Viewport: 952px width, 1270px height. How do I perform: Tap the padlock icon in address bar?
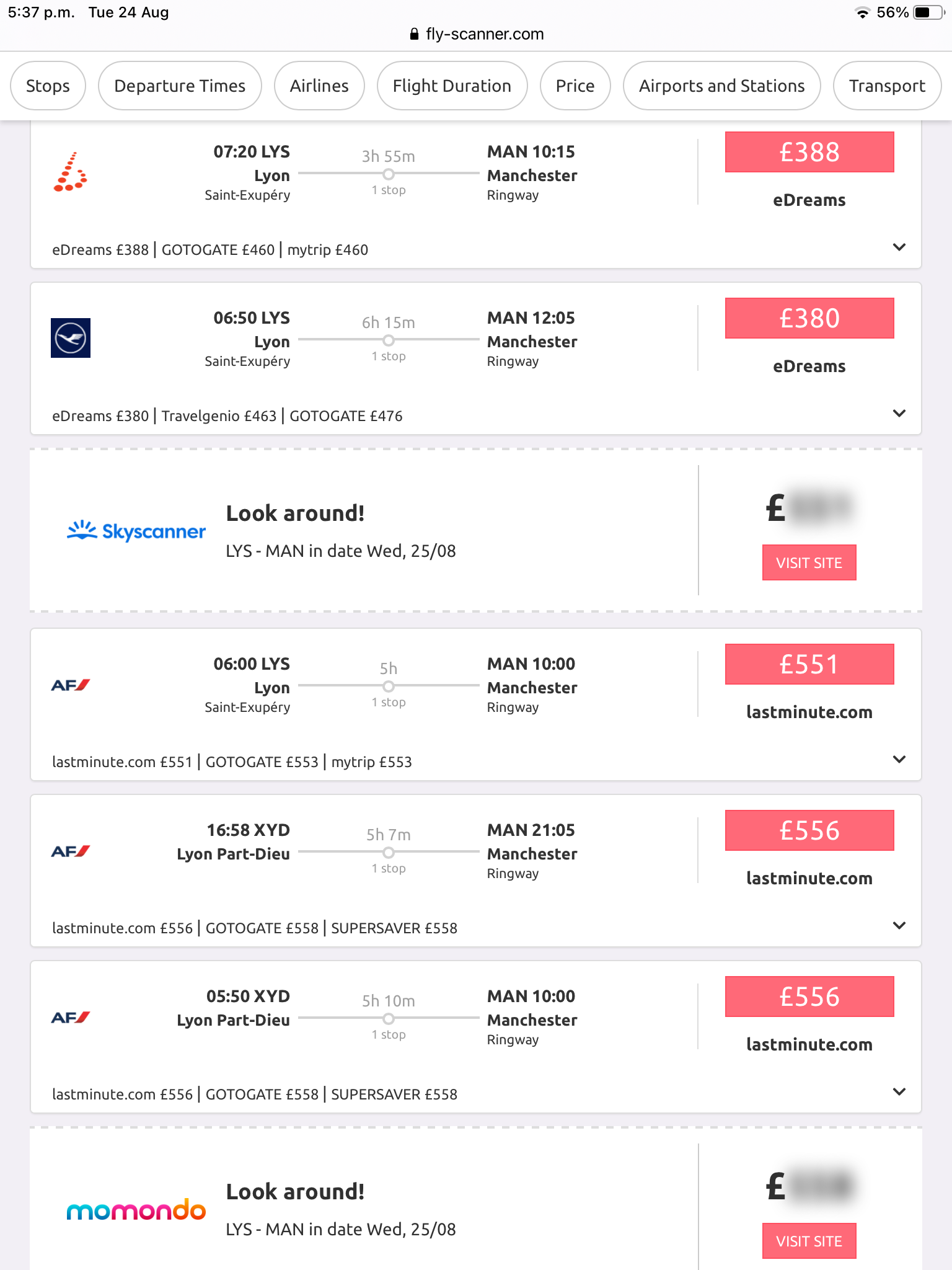pos(414,34)
